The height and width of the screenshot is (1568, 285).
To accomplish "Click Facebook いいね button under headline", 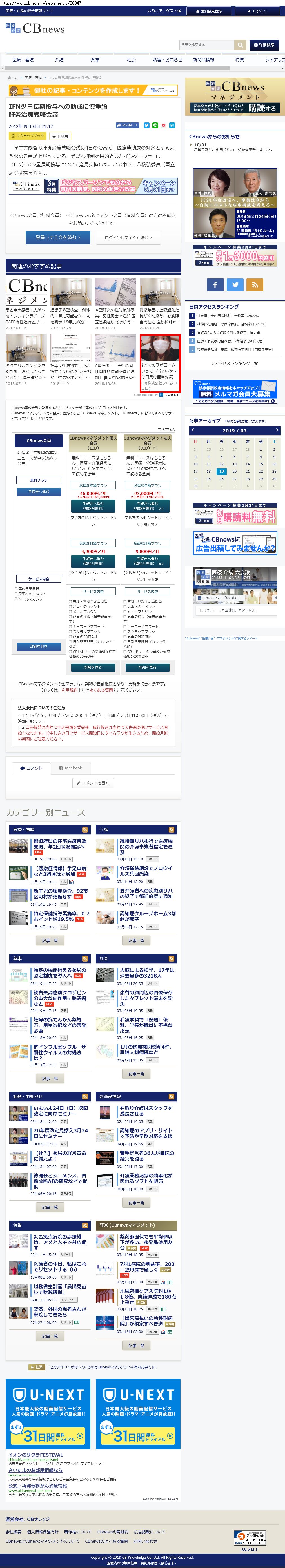I will [x=128, y=125].
